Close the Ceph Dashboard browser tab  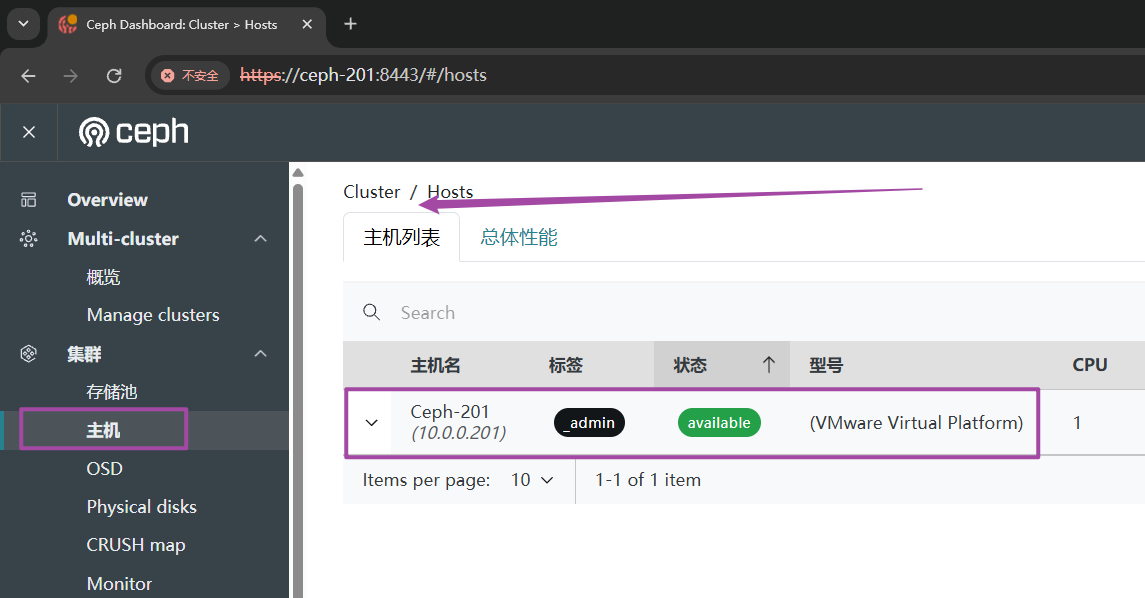[307, 24]
